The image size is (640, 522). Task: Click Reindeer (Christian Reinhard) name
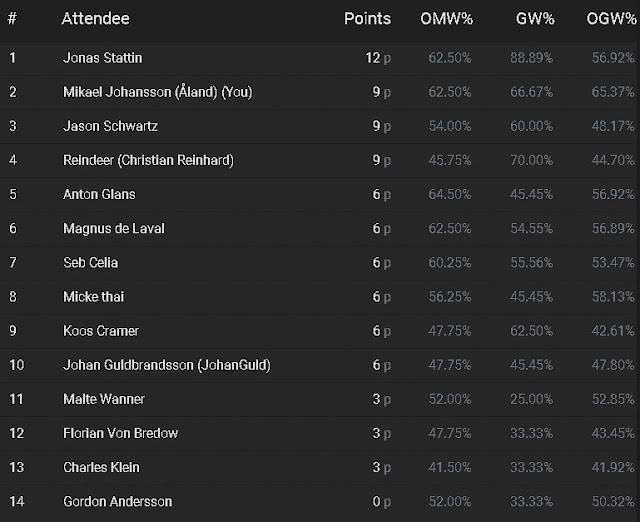tap(149, 160)
